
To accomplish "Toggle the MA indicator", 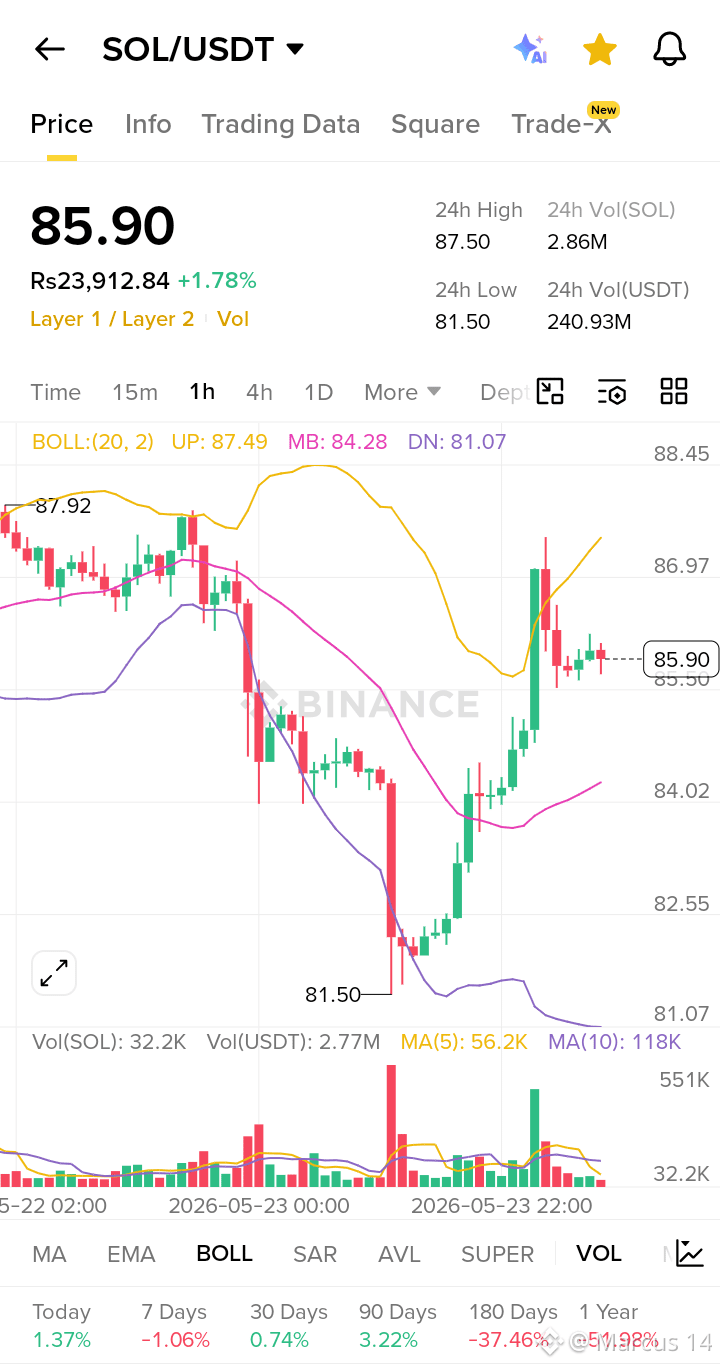I will point(50,1254).
